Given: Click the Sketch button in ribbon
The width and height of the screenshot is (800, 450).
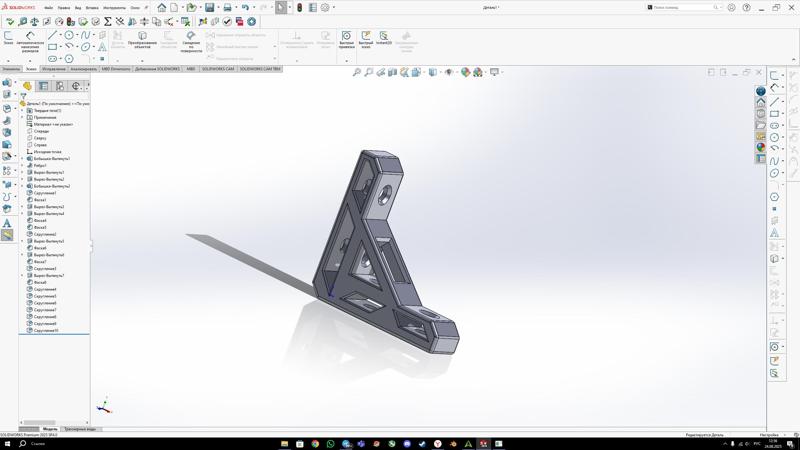Looking at the screenshot, I should (x=8, y=38).
